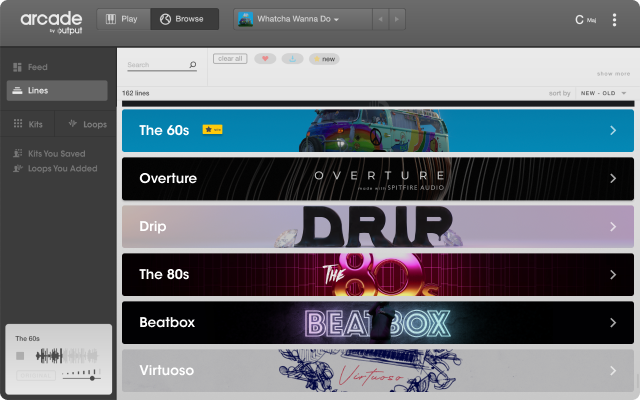Click the Play tab keyboard icon
This screenshot has width=640, height=400.
click(111, 19)
